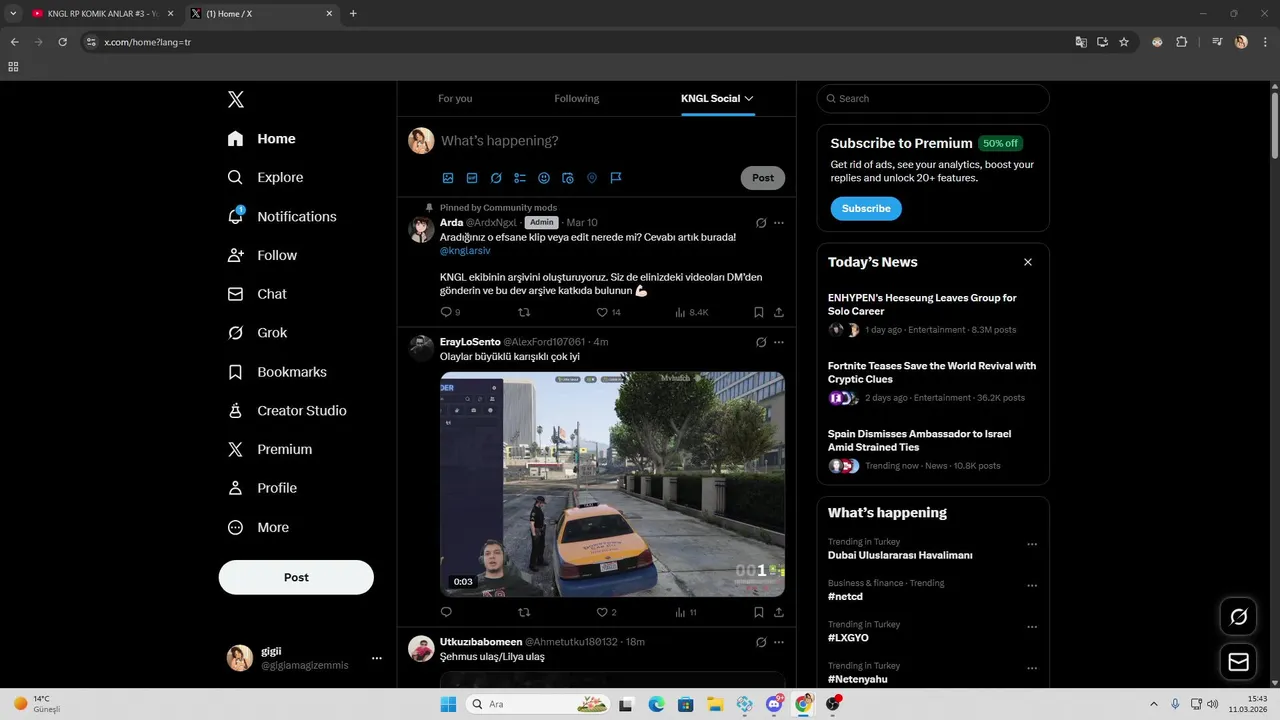This screenshot has height=720, width=1280.
Task: Open the More menu in the sidebar
Action: (257, 527)
